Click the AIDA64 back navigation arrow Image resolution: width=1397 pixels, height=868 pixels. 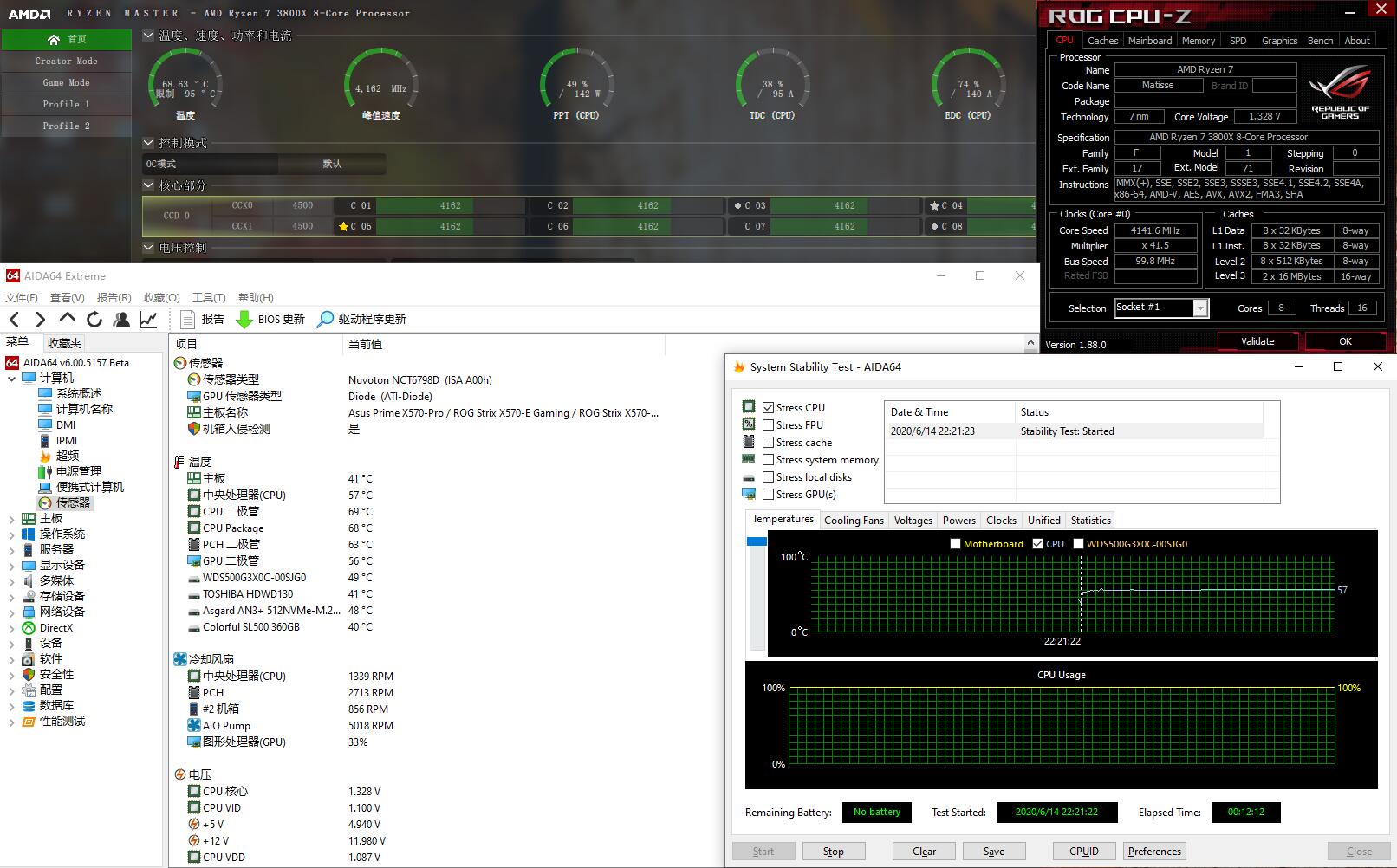pos(14,320)
